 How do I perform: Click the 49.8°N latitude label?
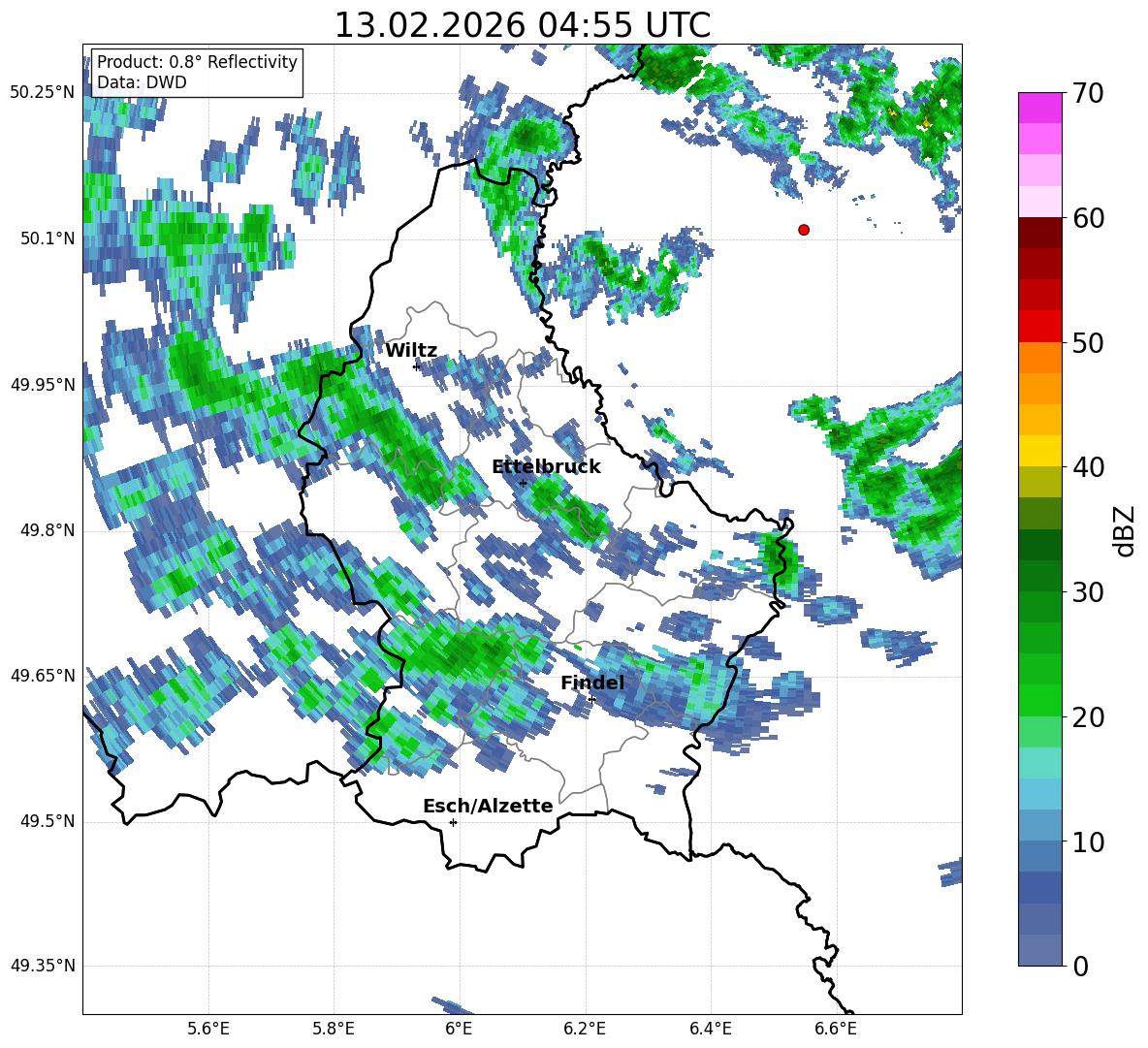click(48, 530)
